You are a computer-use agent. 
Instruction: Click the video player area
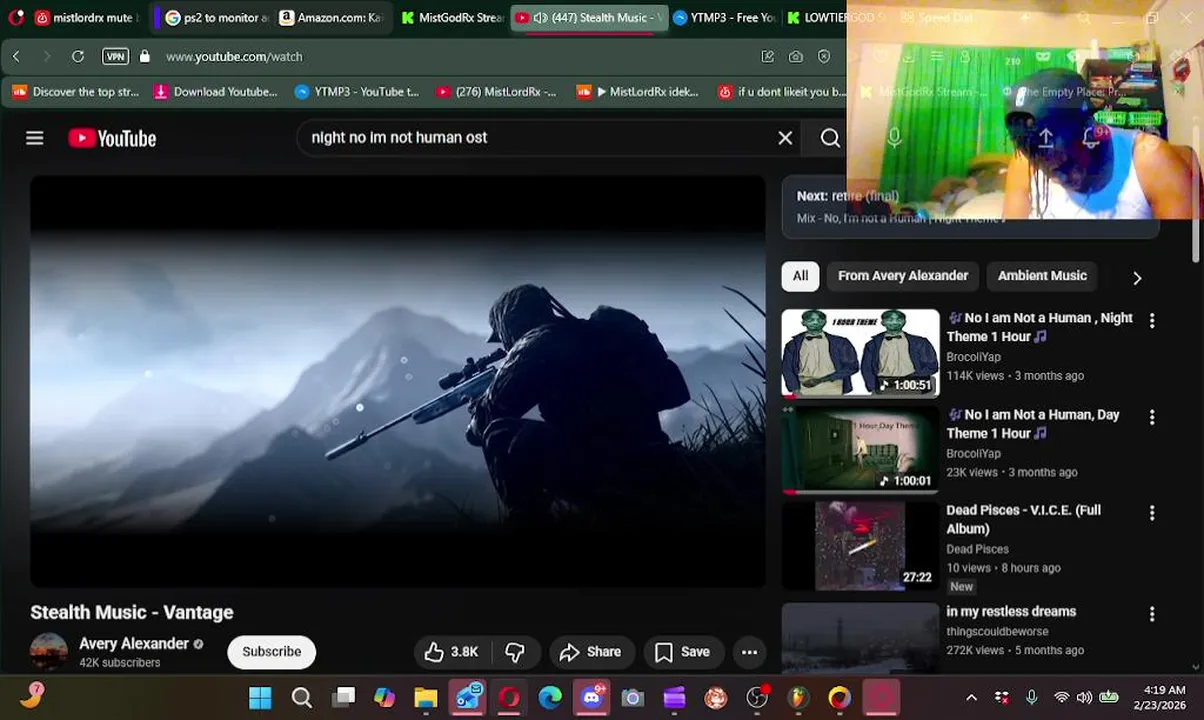point(398,382)
